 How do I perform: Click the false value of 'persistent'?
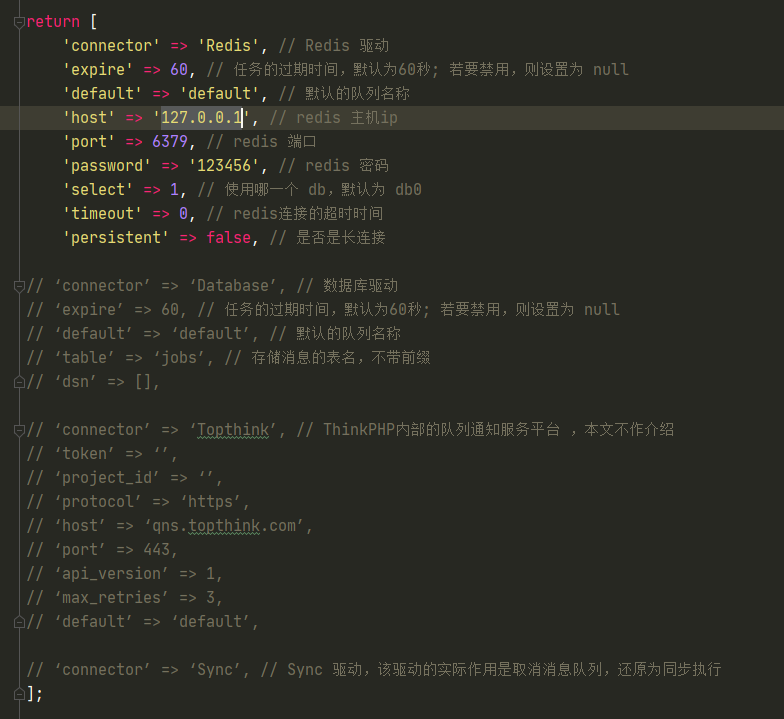[x=228, y=238]
